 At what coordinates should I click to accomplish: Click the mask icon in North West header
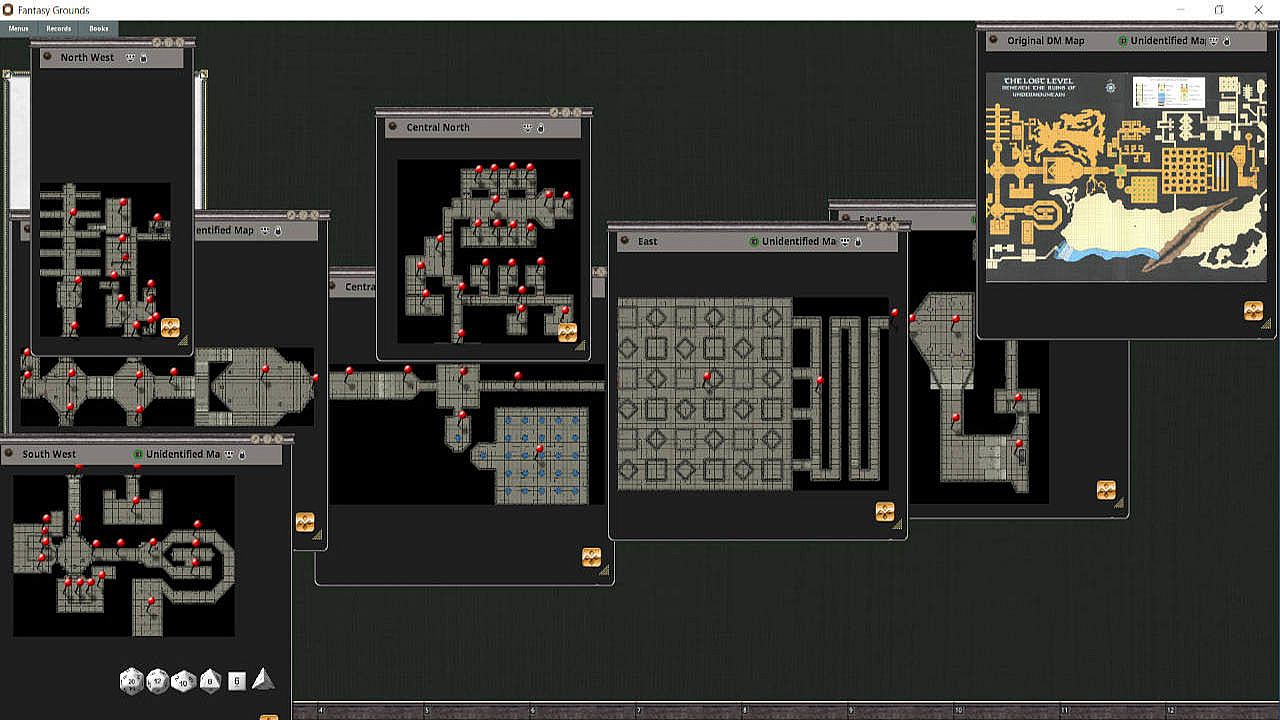[x=130, y=58]
